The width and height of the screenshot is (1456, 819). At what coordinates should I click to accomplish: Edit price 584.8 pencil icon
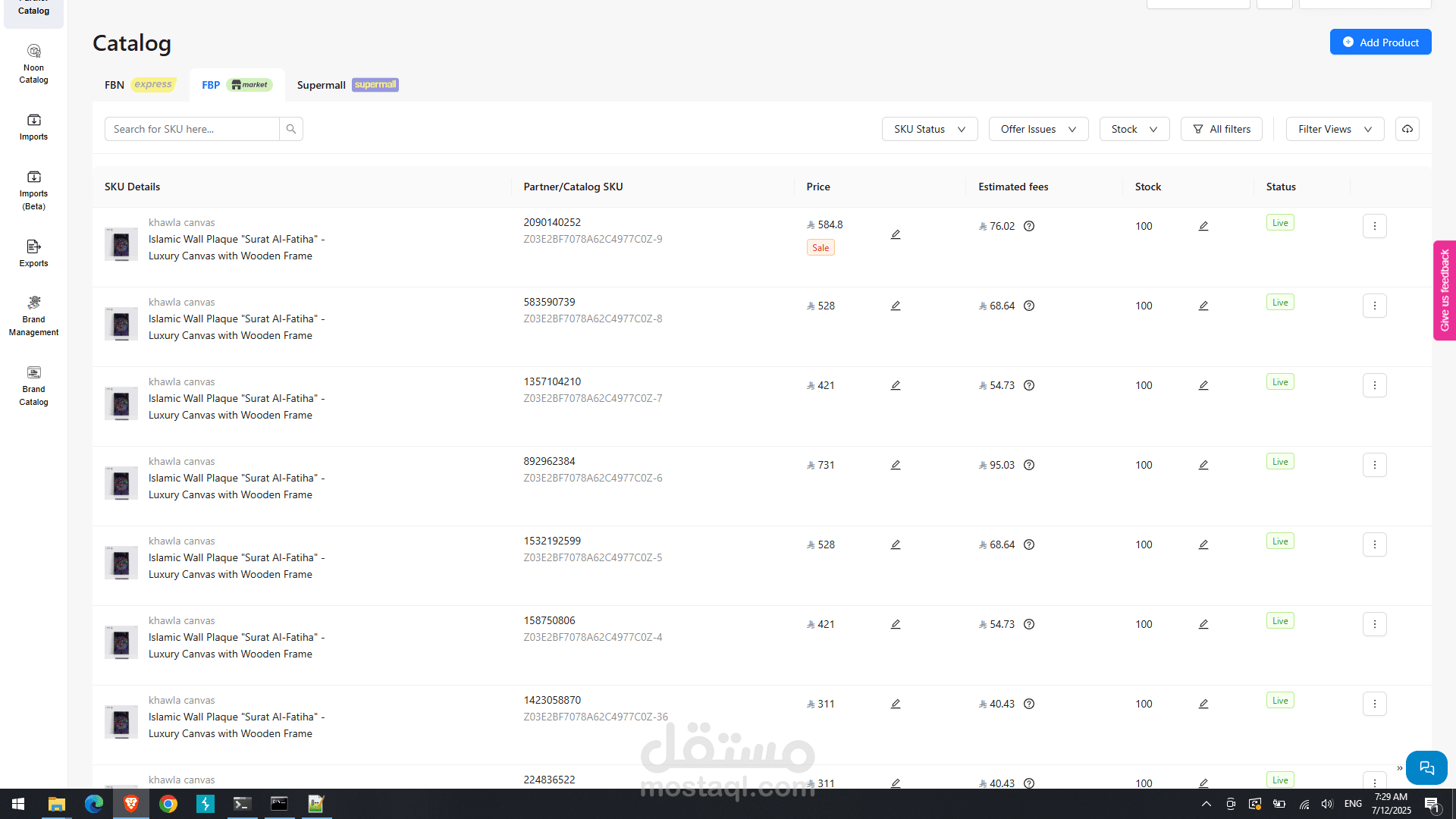point(896,234)
